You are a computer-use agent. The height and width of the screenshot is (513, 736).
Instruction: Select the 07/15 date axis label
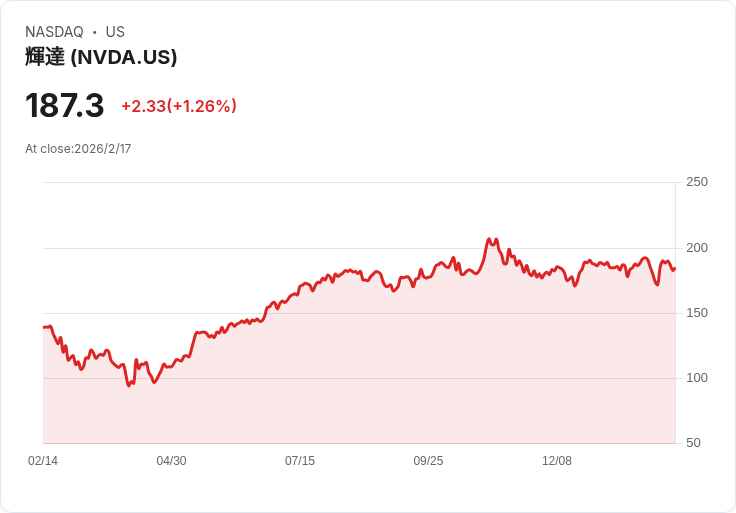point(300,461)
